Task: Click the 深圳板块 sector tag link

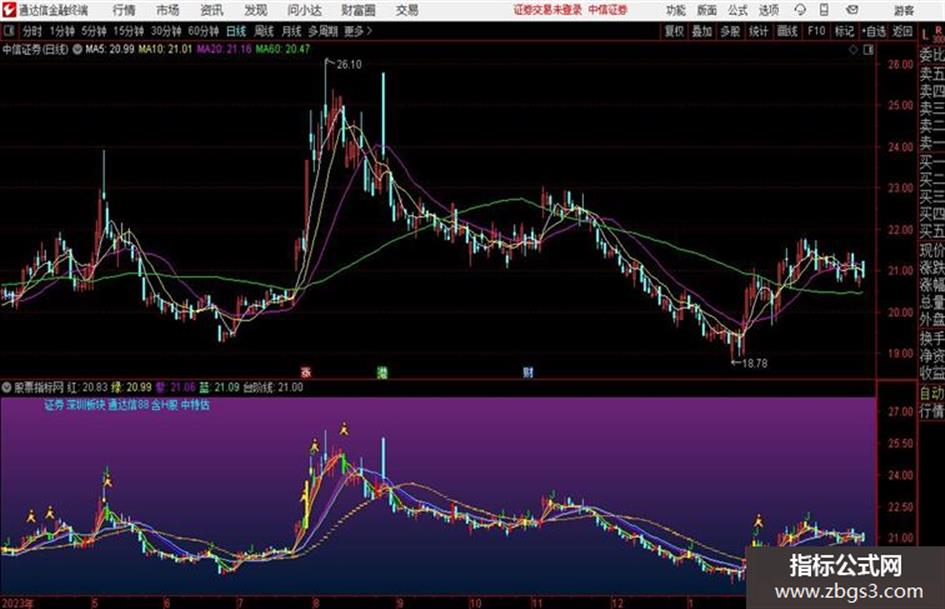Action: tap(86, 405)
